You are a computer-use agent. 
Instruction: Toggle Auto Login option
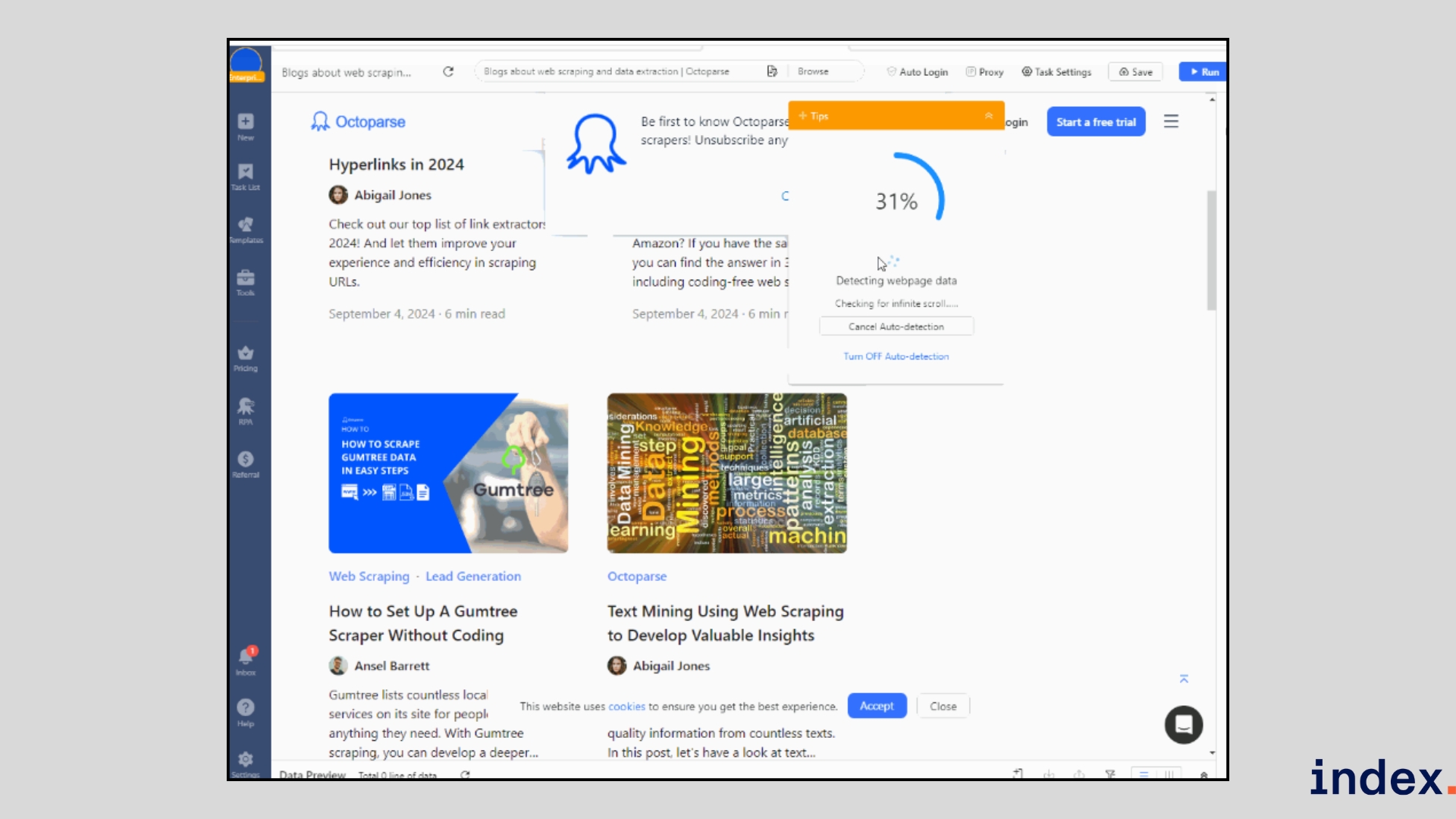click(917, 72)
